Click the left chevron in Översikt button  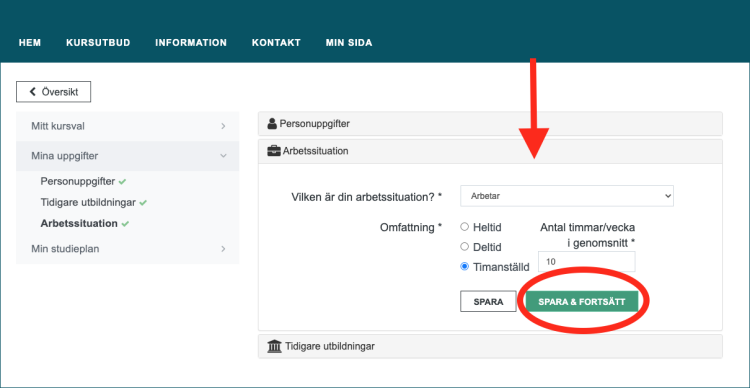[x=33, y=92]
